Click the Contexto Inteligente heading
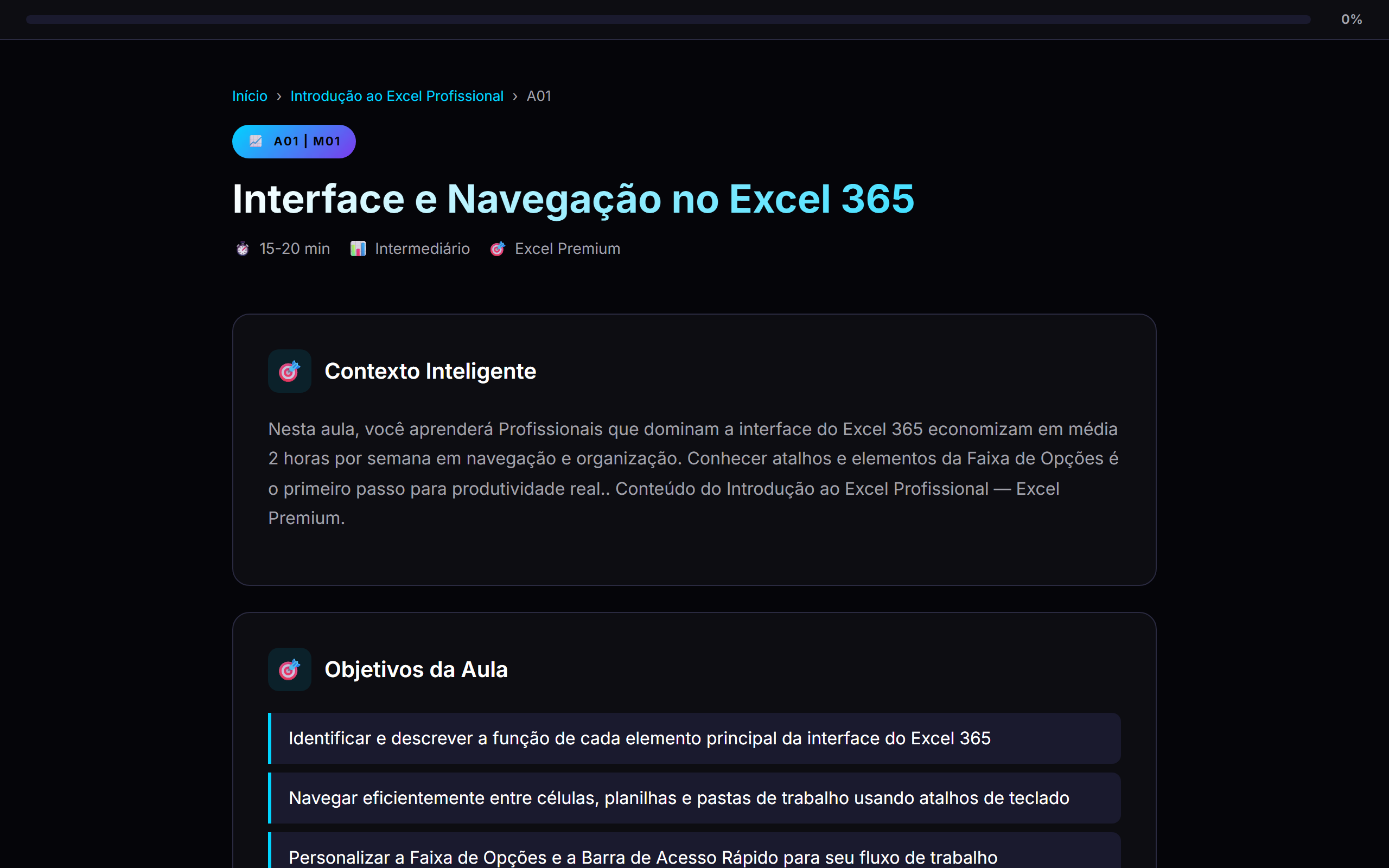The image size is (1389, 868). pos(430,372)
